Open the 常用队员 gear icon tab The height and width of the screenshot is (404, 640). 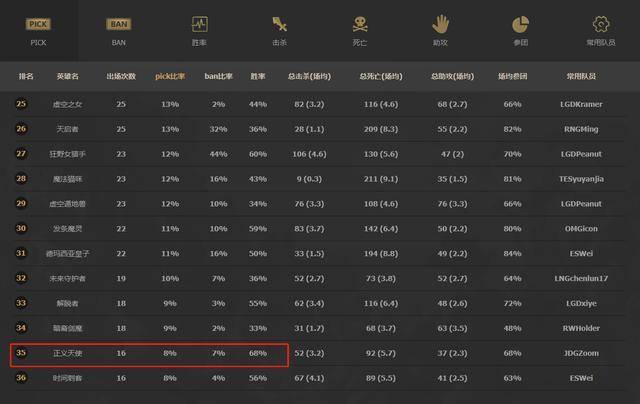(x=600, y=23)
